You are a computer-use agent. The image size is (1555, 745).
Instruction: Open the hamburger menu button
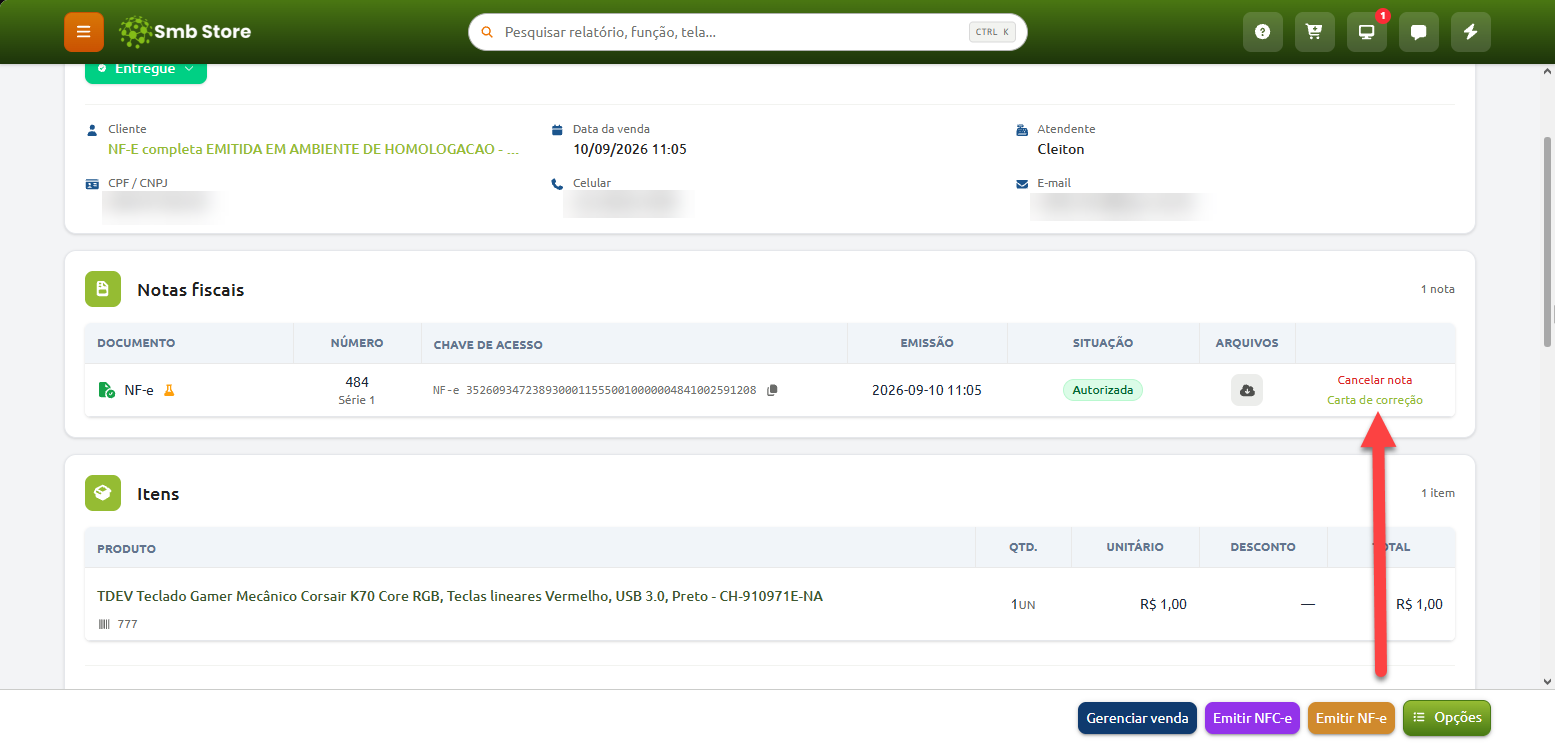coord(83,32)
